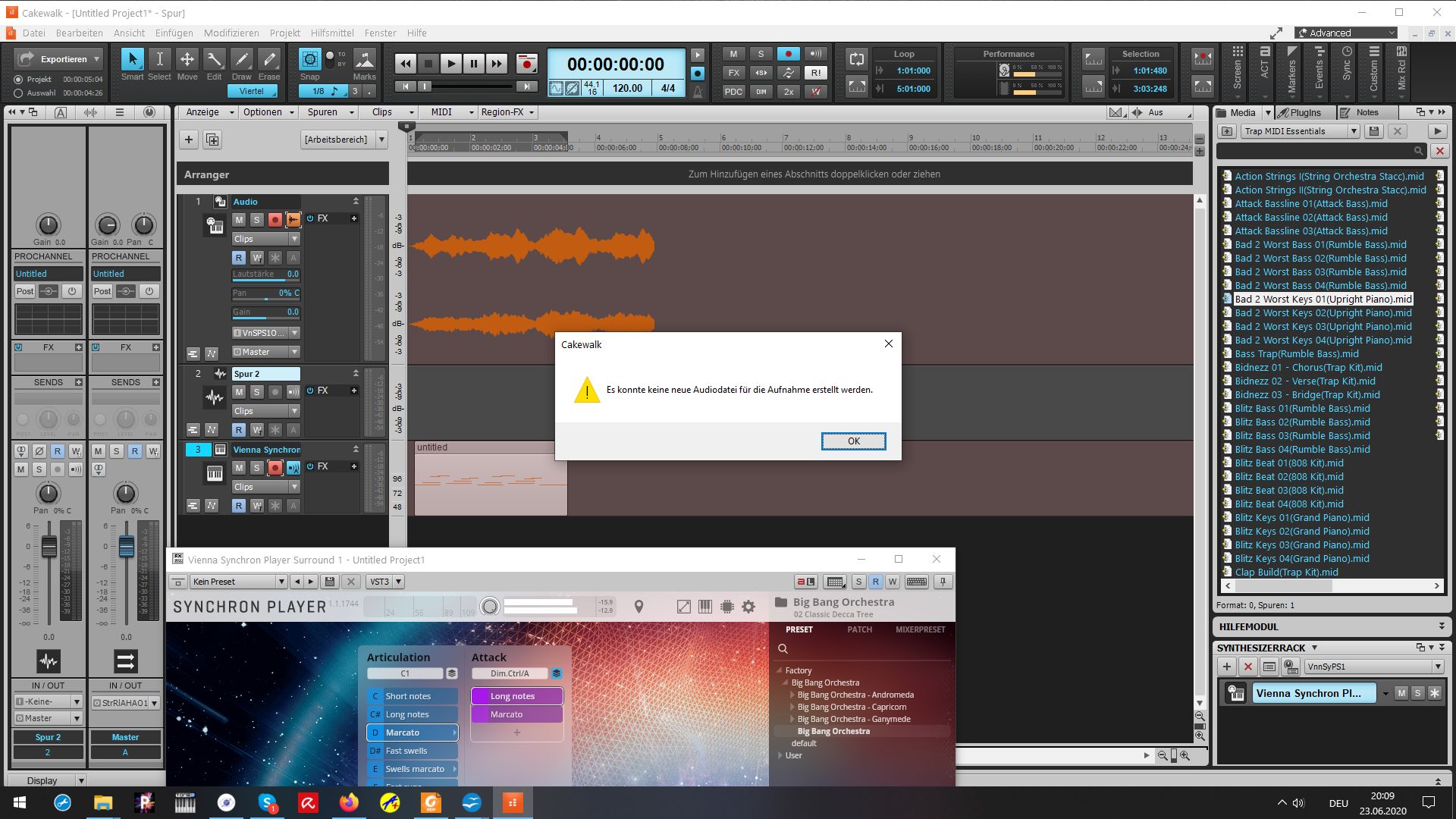Solo the Vienna Synchron track
Image resolution: width=1456 pixels, height=819 pixels.
coord(257,468)
